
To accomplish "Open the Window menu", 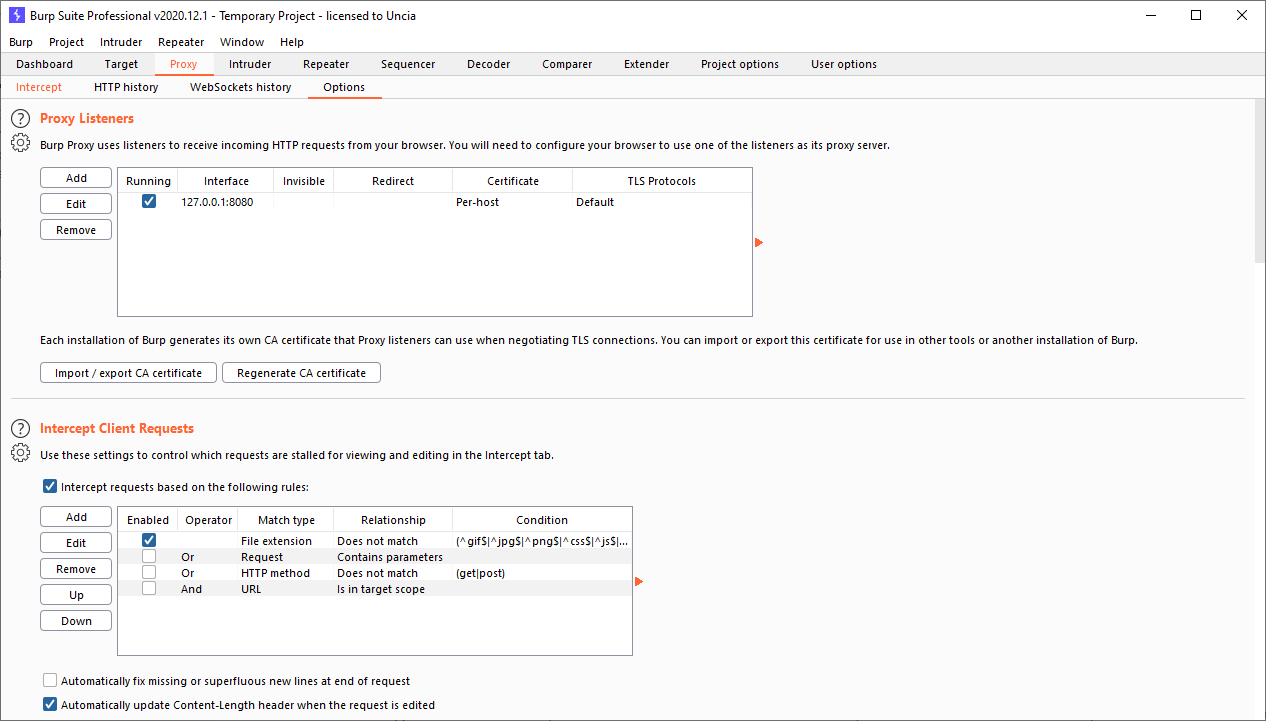I will tap(242, 42).
